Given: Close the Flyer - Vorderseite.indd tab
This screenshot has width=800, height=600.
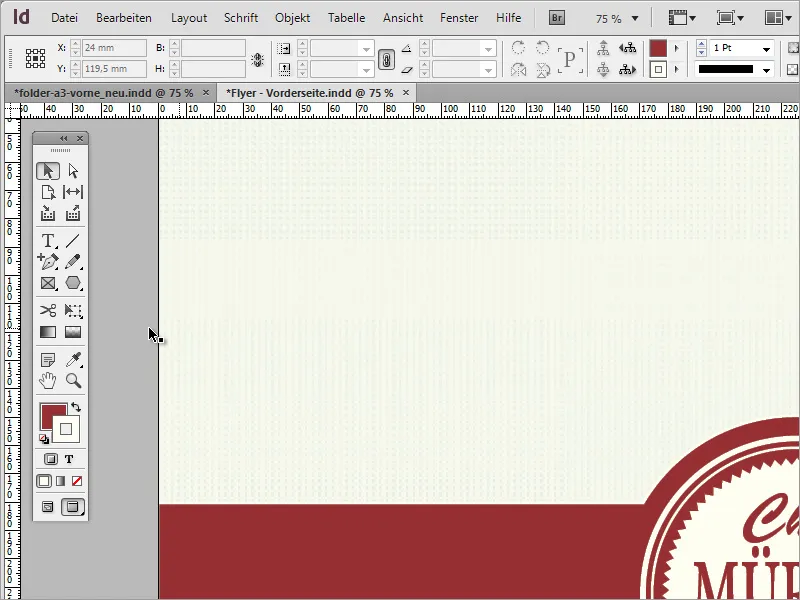Looking at the screenshot, I should 406,92.
